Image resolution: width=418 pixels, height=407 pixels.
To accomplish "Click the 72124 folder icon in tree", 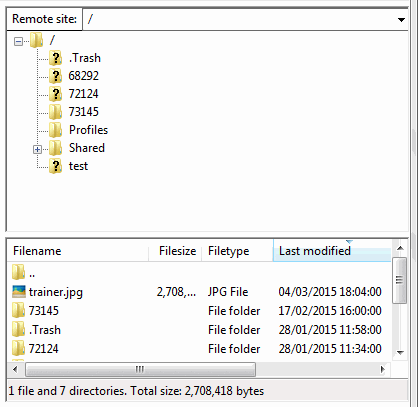I will (x=56, y=94).
